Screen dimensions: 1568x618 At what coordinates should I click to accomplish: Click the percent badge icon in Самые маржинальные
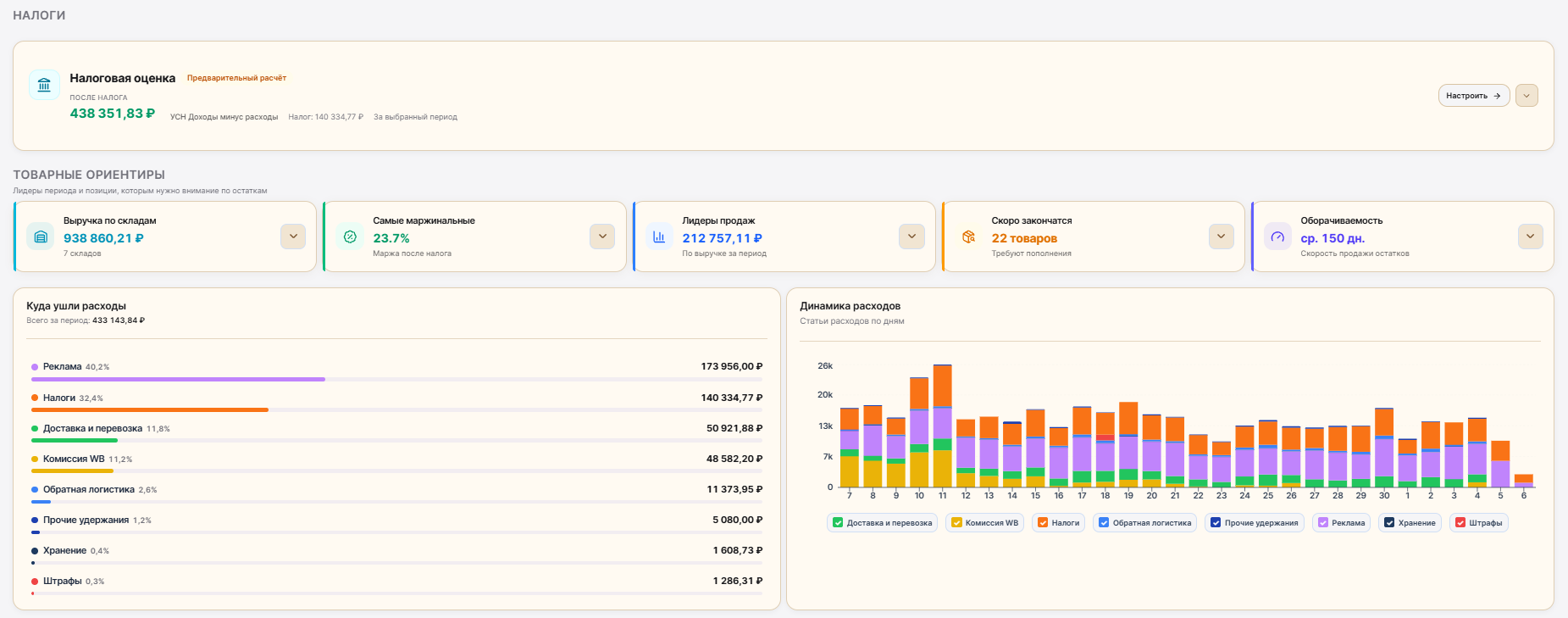(350, 237)
